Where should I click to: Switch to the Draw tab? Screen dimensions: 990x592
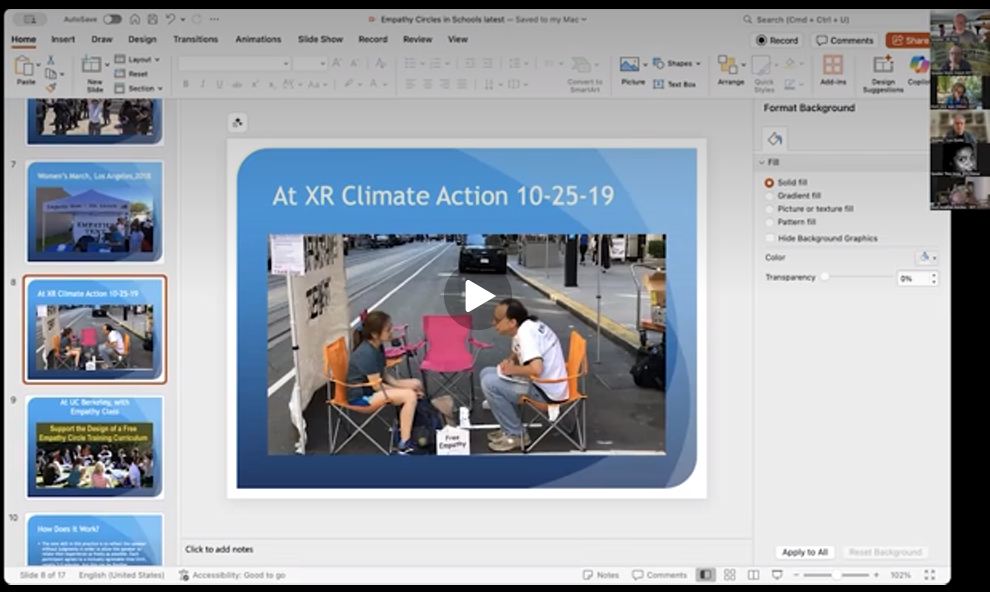point(102,39)
